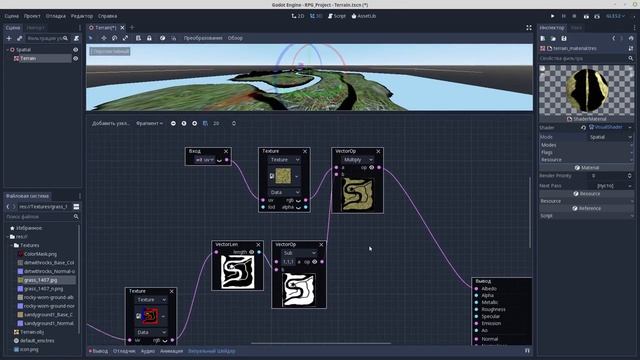Click the scene node filter field
The image size is (640, 360).
click(47, 38)
